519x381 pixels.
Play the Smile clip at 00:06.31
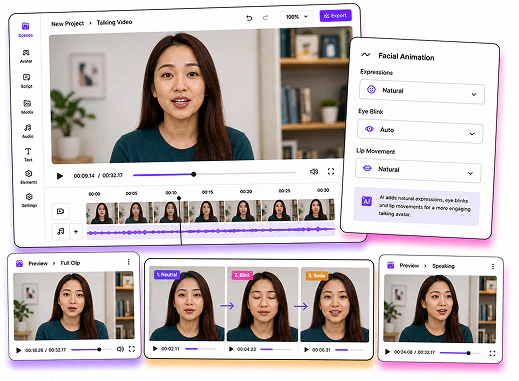click(306, 350)
